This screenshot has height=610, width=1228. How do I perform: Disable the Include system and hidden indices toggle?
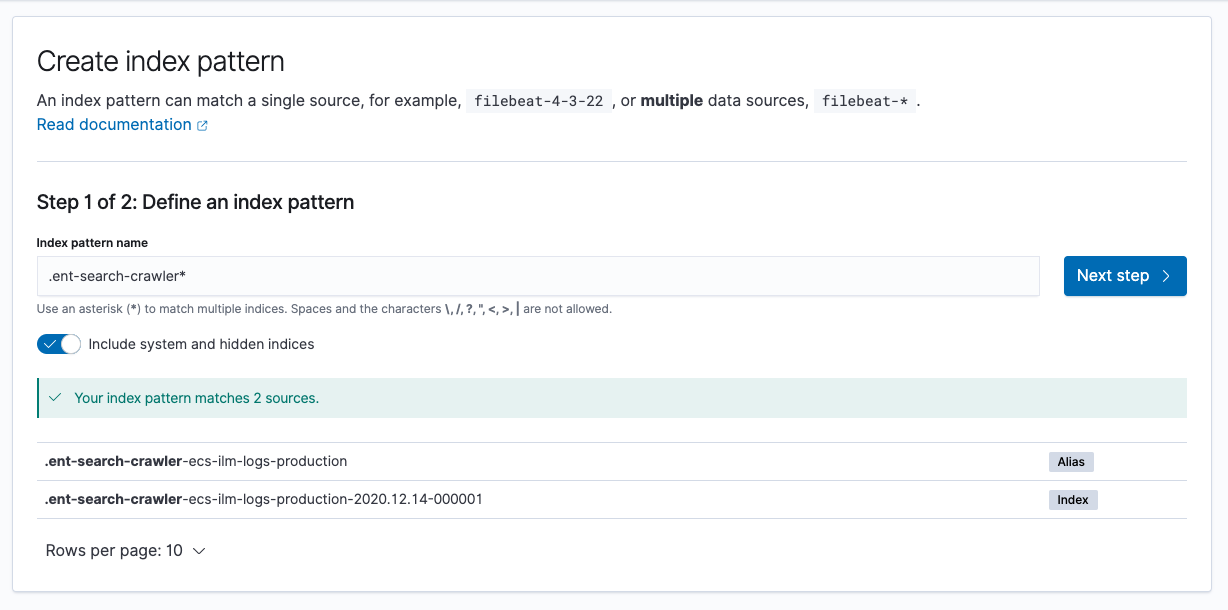point(59,343)
